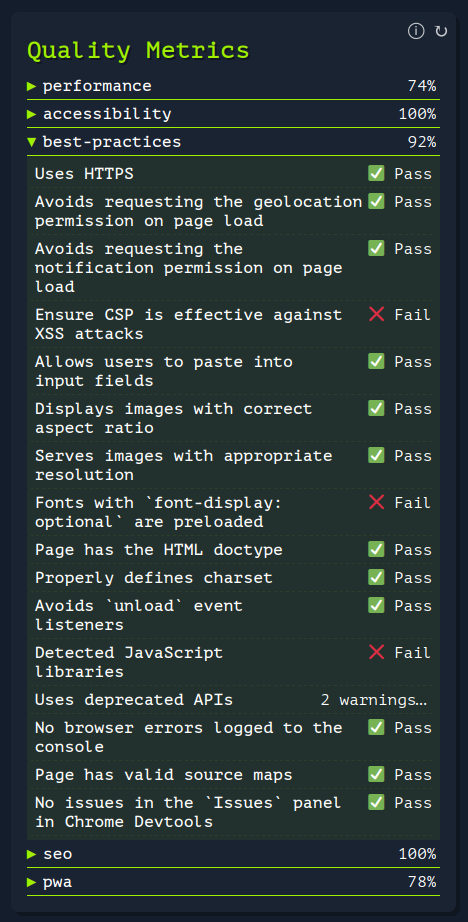Click green checkmark for HTML doctype
Image resolution: width=468 pixels, height=922 pixels.
coord(376,550)
